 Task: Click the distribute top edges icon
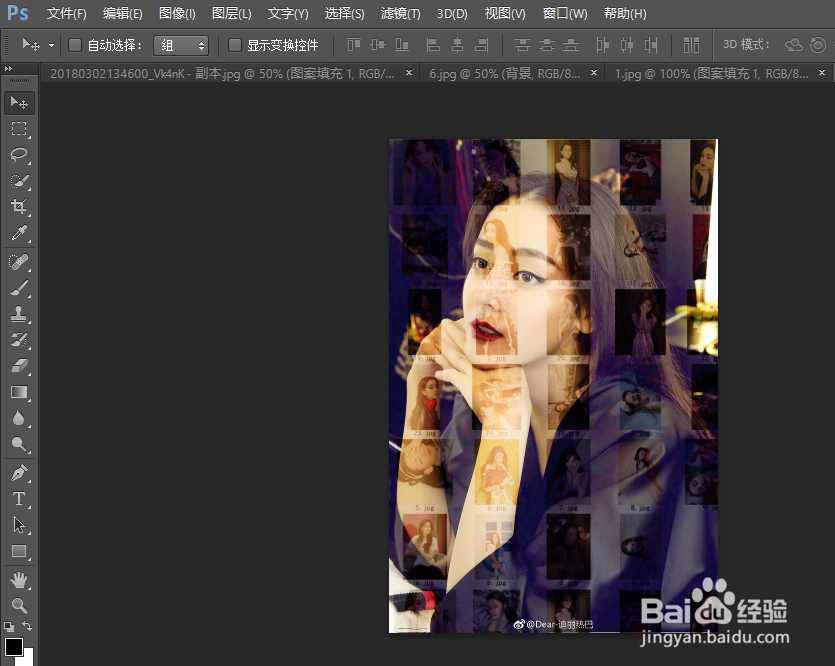click(522, 45)
